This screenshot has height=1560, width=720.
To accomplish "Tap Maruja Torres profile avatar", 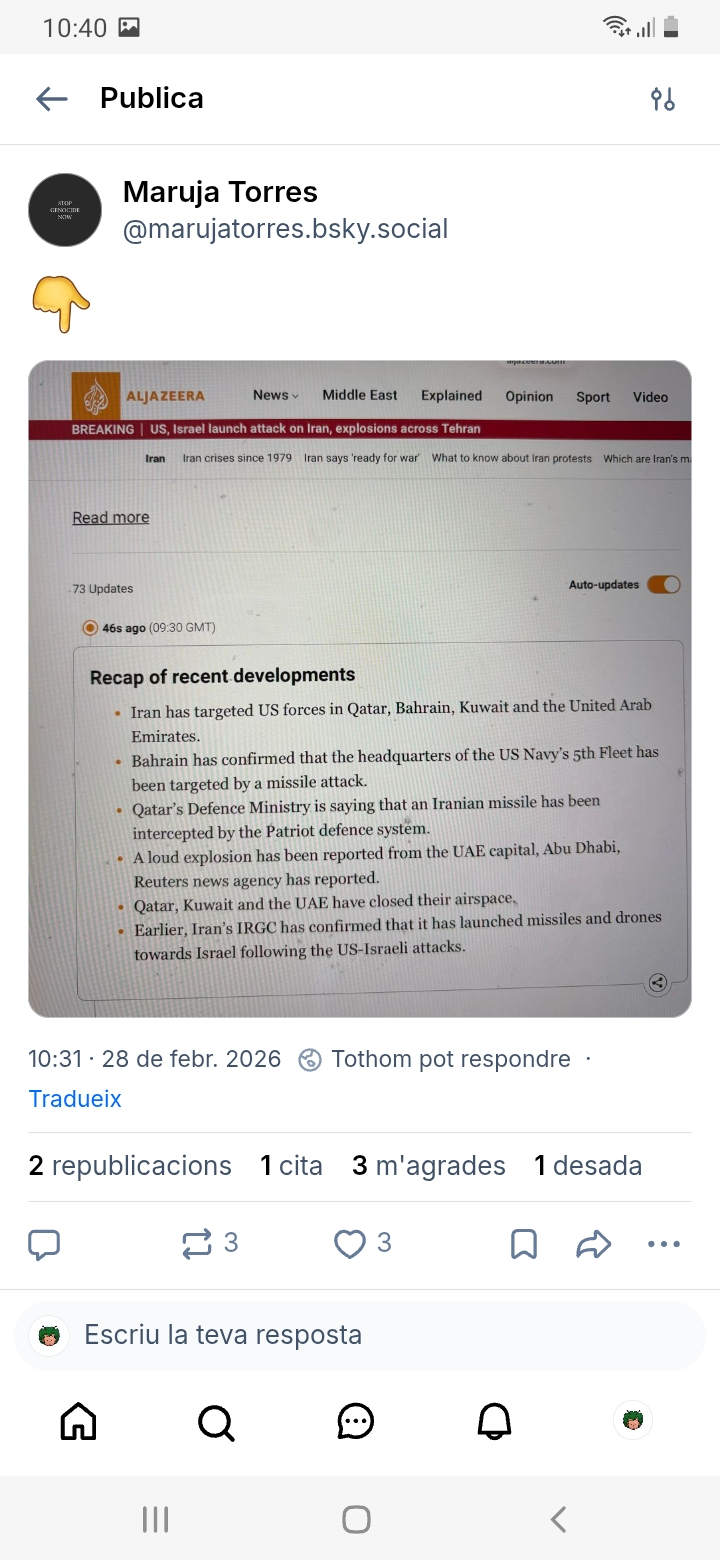I will pos(65,210).
